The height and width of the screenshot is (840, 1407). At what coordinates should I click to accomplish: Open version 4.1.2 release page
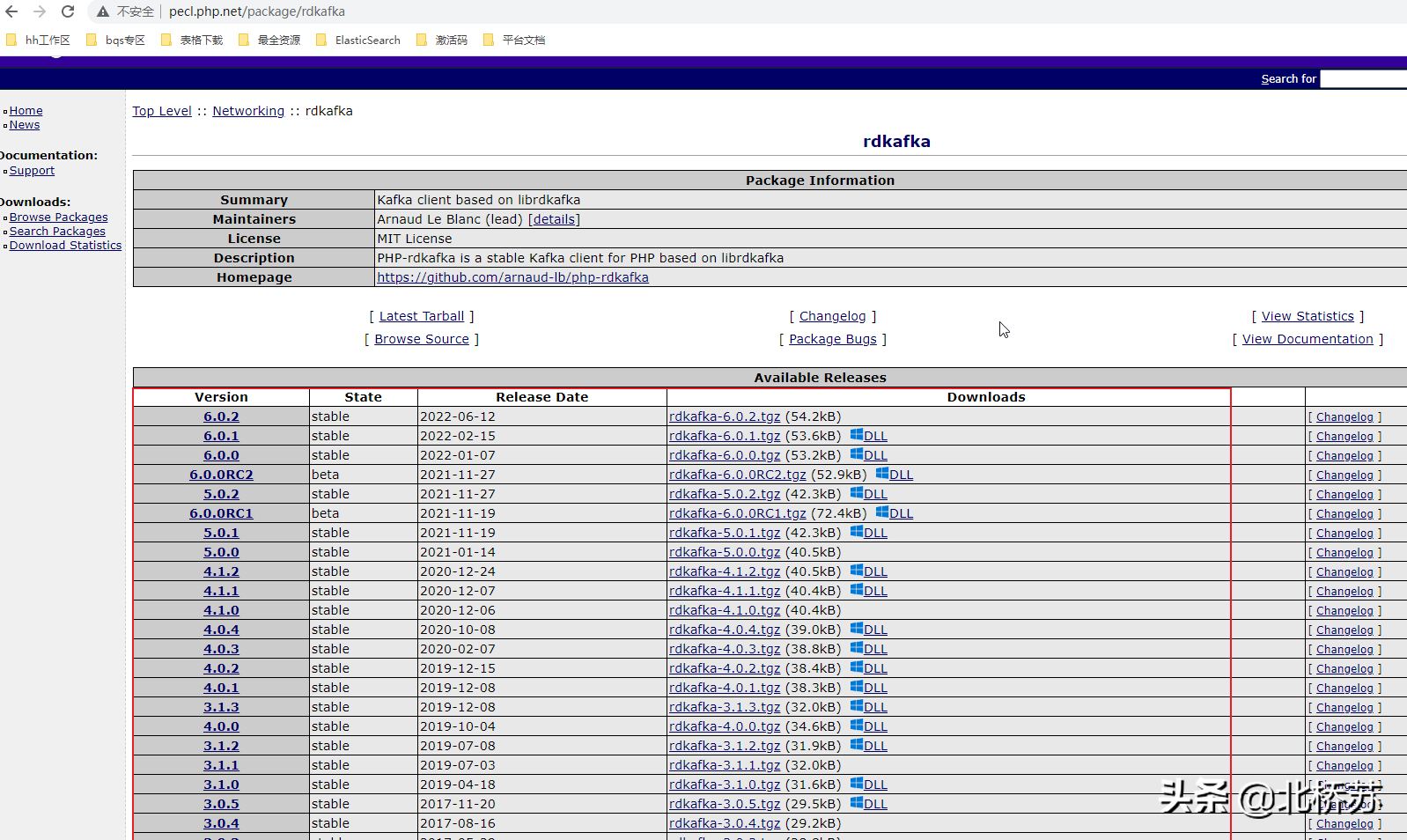coord(221,571)
